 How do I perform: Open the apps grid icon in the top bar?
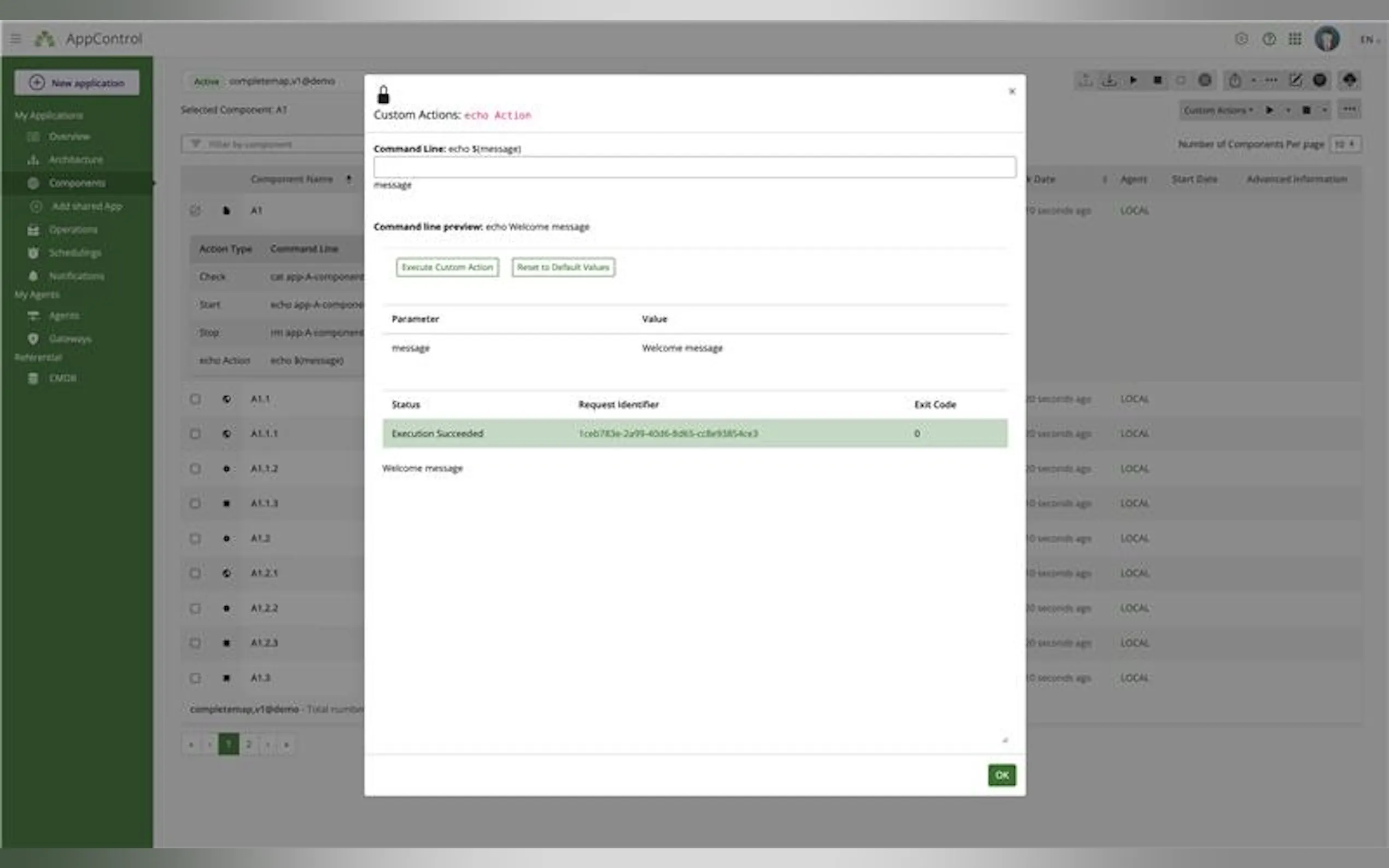point(1294,38)
